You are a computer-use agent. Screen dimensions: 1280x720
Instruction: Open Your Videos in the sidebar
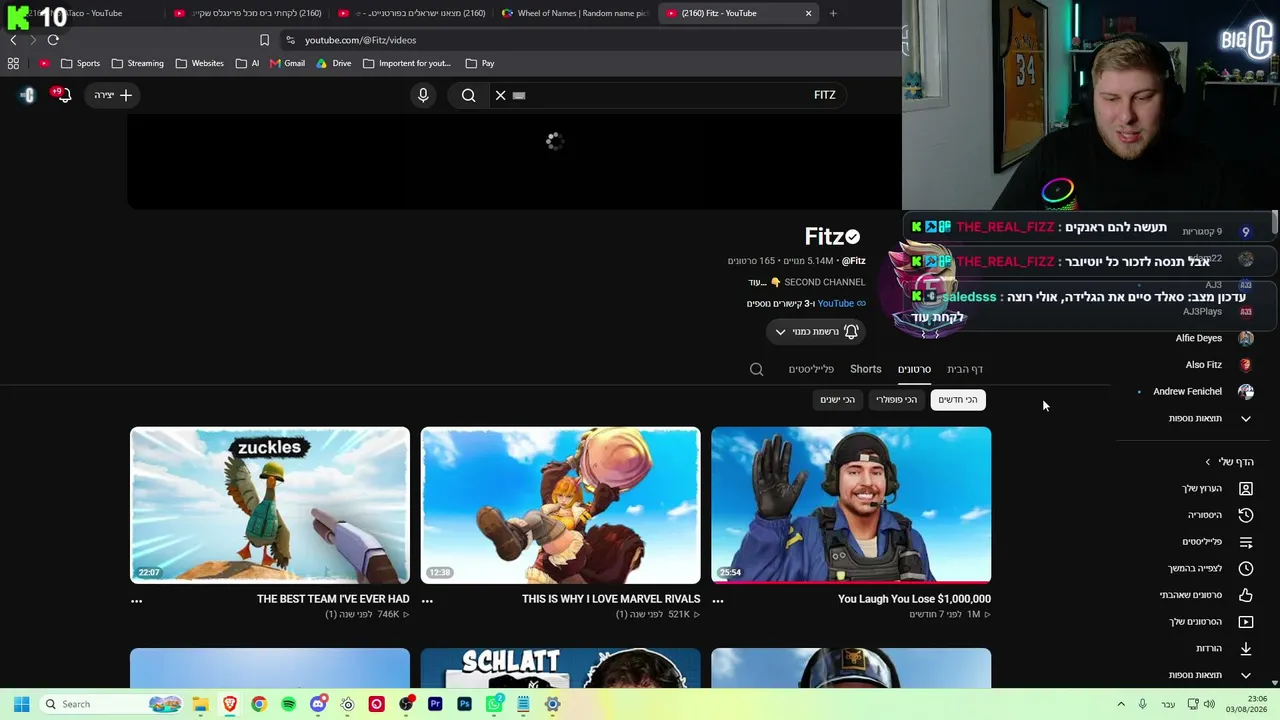click(x=1210, y=622)
